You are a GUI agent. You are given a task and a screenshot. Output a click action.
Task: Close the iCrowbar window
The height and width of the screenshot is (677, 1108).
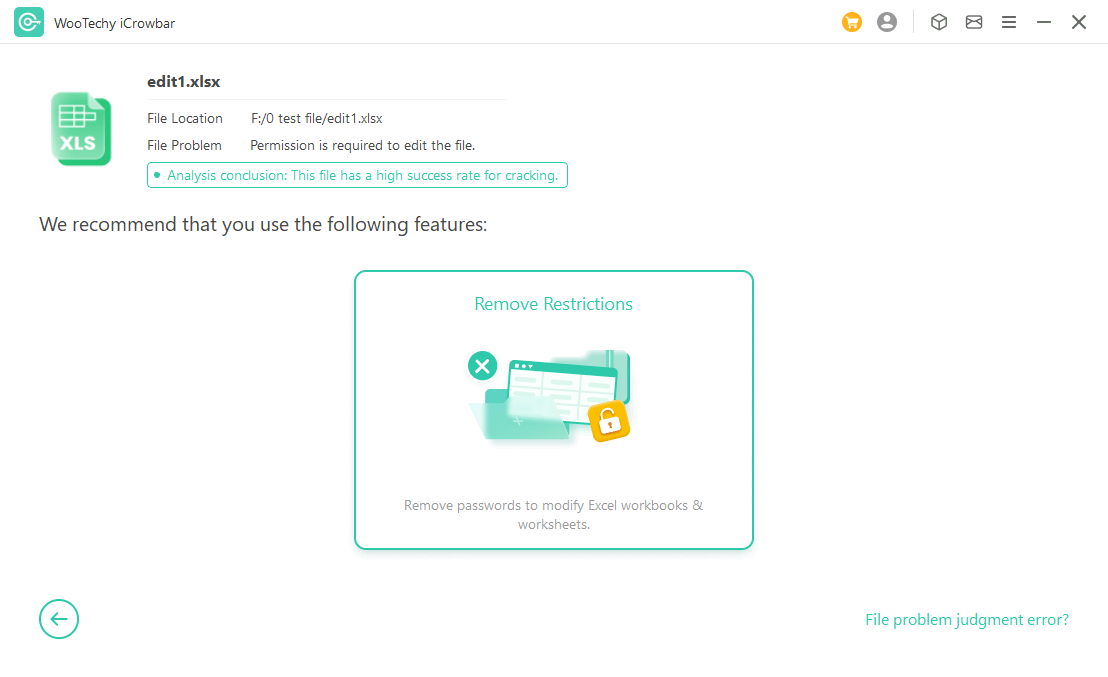[1079, 22]
